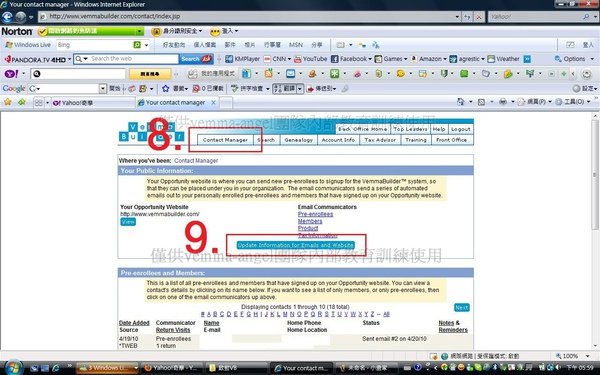Click the KMPlayer toolbar icon
The height and width of the screenshot is (375, 600).
click(243, 59)
